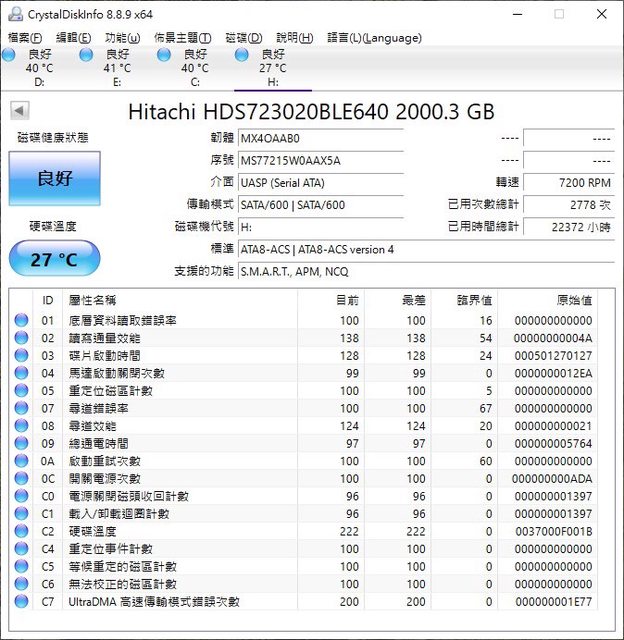Open the 功能(u) menu
Screen dimensions: 624x640
(122, 38)
